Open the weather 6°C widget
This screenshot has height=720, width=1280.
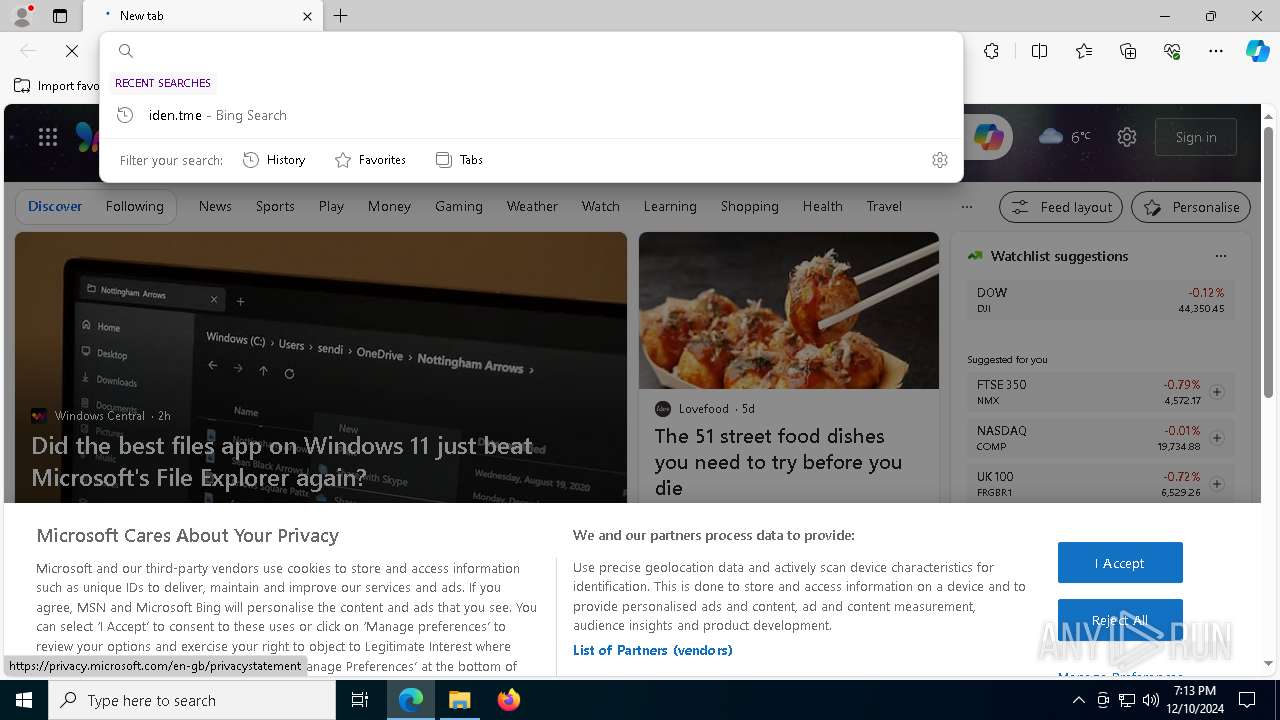pyautogui.click(x=1065, y=137)
